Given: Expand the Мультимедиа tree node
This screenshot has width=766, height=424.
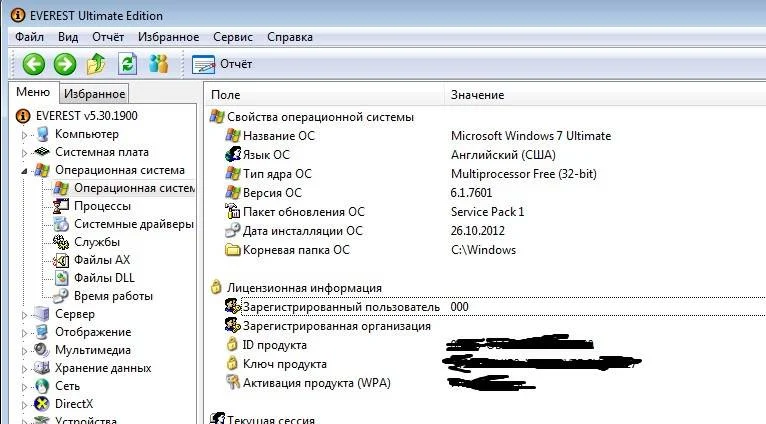Looking at the screenshot, I should [24, 351].
